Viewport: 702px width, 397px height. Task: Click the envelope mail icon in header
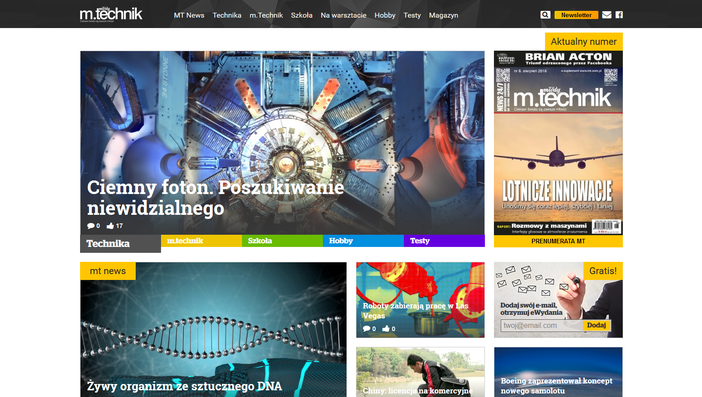pyautogui.click(x=607, y=15)
